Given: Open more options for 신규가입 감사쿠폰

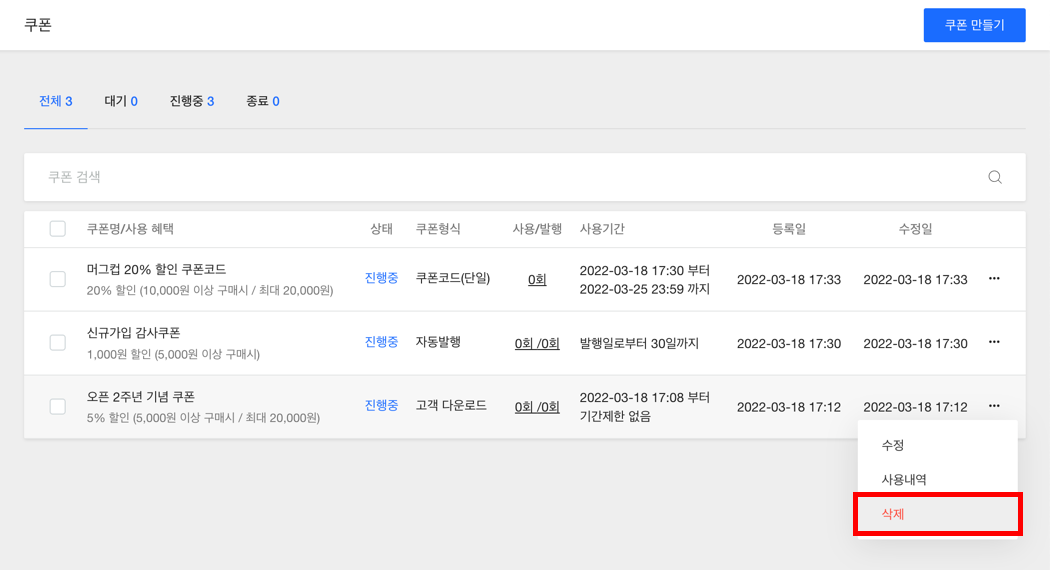Looking at the screenshot, I should 994,342.
